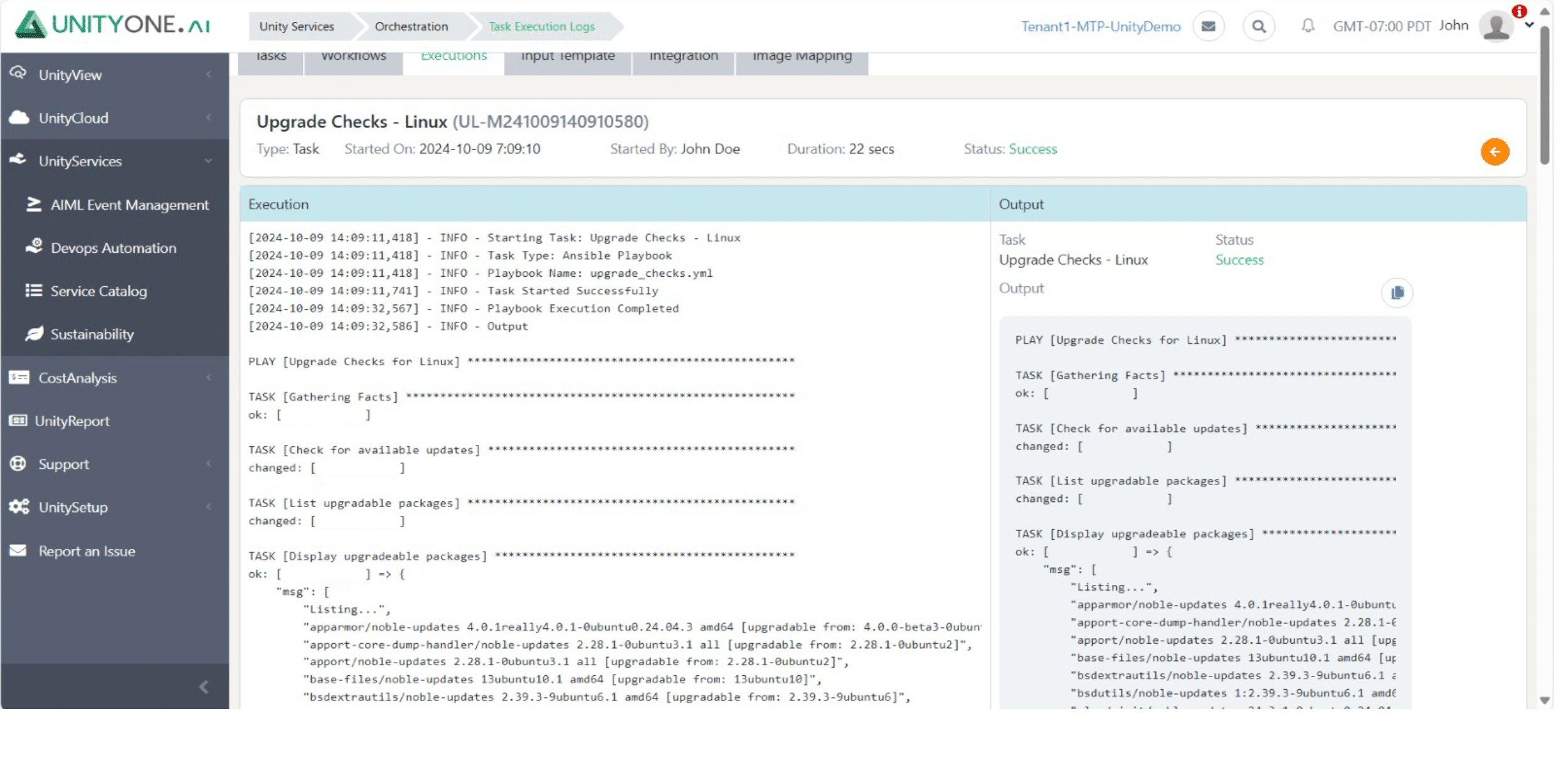Open Devops Automation menu label
The height and width of the screenshot is (770, 1568).
coord(114,248)
